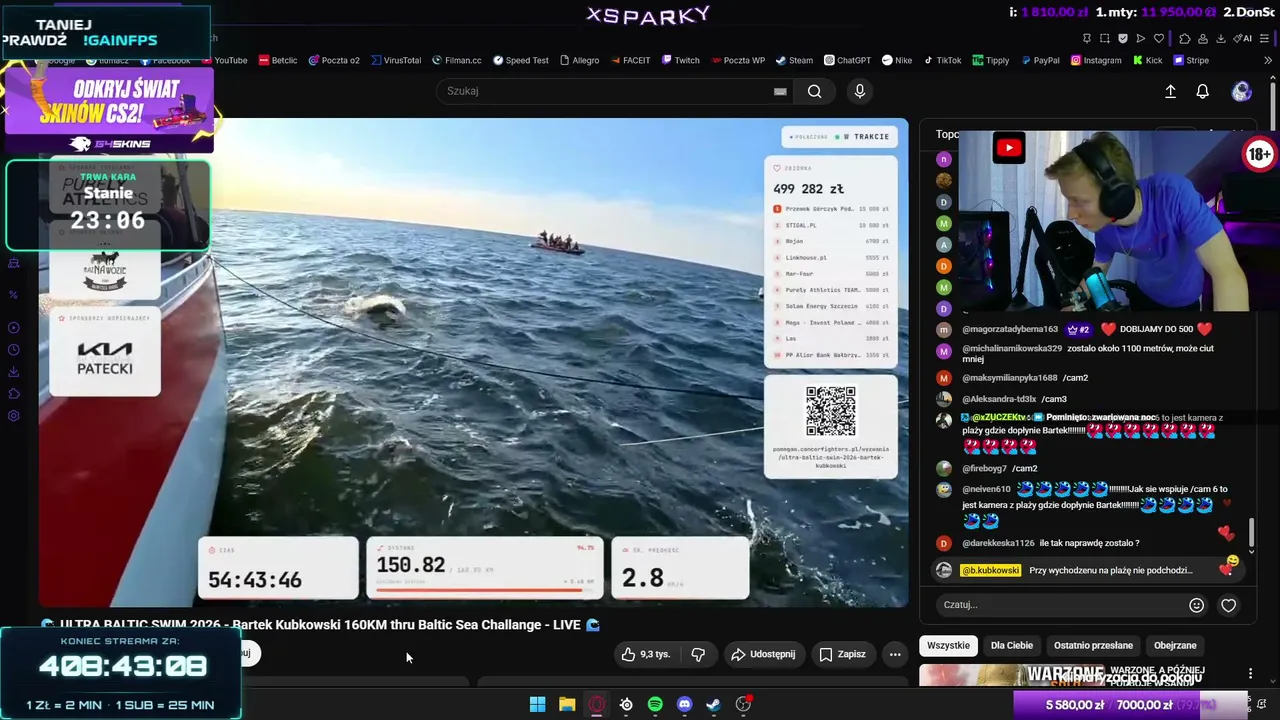Send a heart reaction in chat

coord(1229,605)
